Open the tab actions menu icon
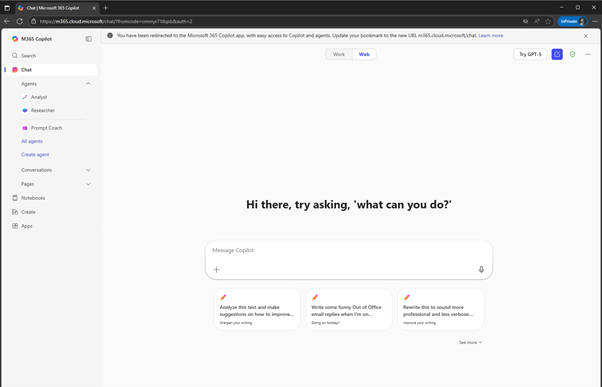 pyautogui.click(x=7, y=8)
